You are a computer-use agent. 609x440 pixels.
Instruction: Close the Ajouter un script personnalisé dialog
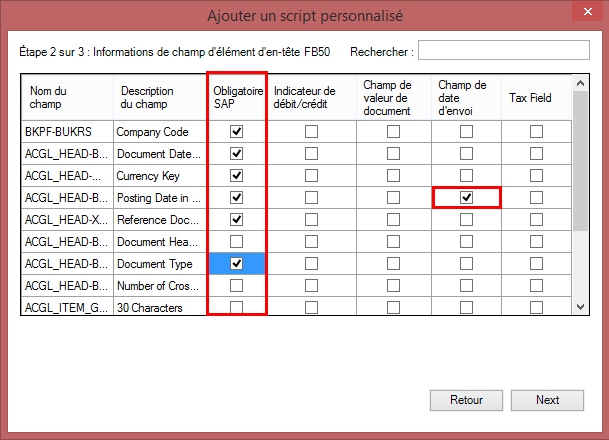pyautogui.click(x=588, y=12)
